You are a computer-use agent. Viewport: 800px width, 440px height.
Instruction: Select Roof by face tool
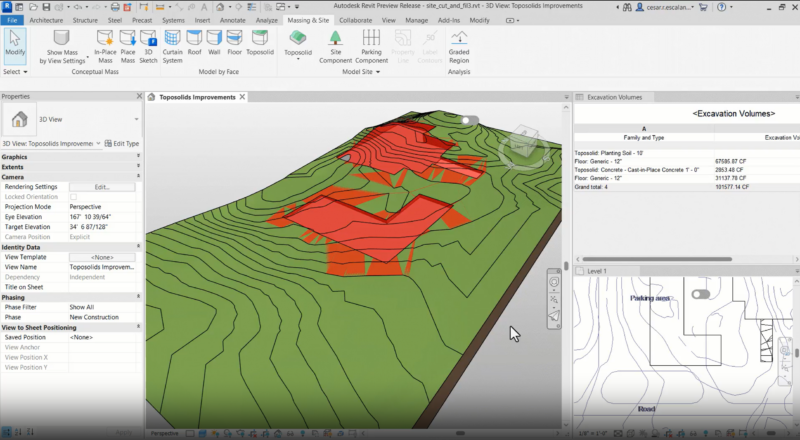pyautogui.click(x=194, y=43)
